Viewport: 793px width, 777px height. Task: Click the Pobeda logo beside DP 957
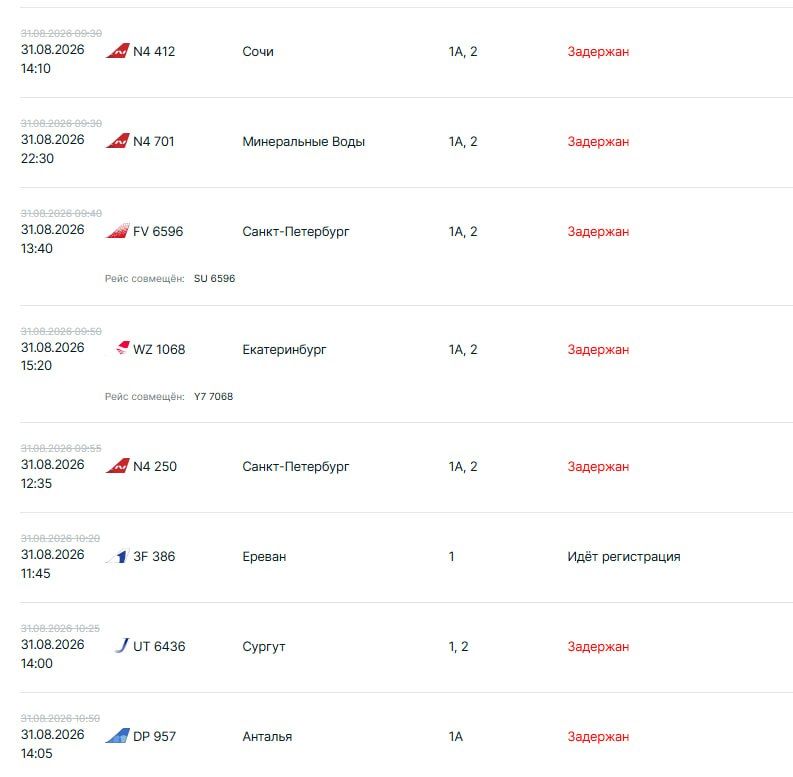[x=117, y=736]
